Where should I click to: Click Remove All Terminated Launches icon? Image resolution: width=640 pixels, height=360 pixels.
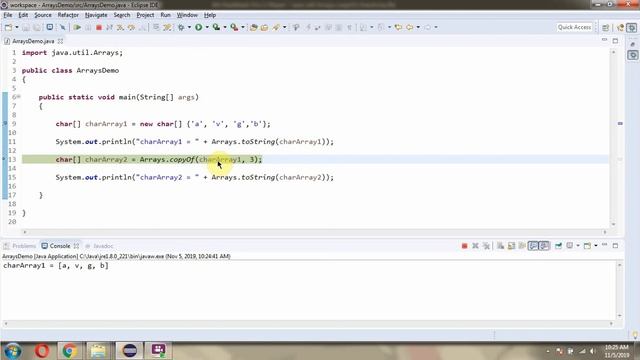tap(486, 246)
